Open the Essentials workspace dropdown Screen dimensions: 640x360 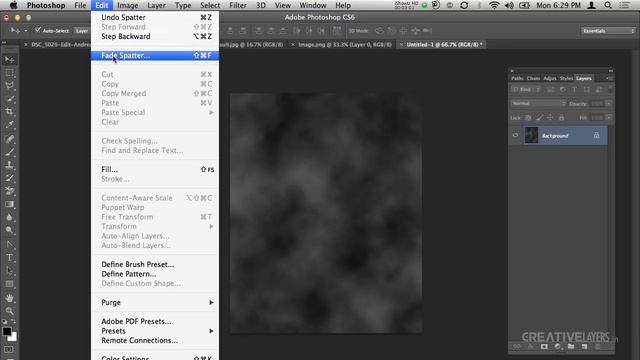tap(608, 31)
